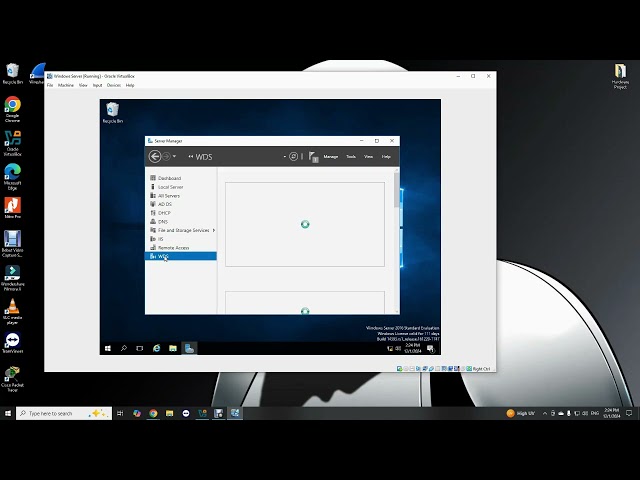Select the Nitro Pro desktop shortcut
Viewport: 640px width, 480px height.
(x=13, y=208)
